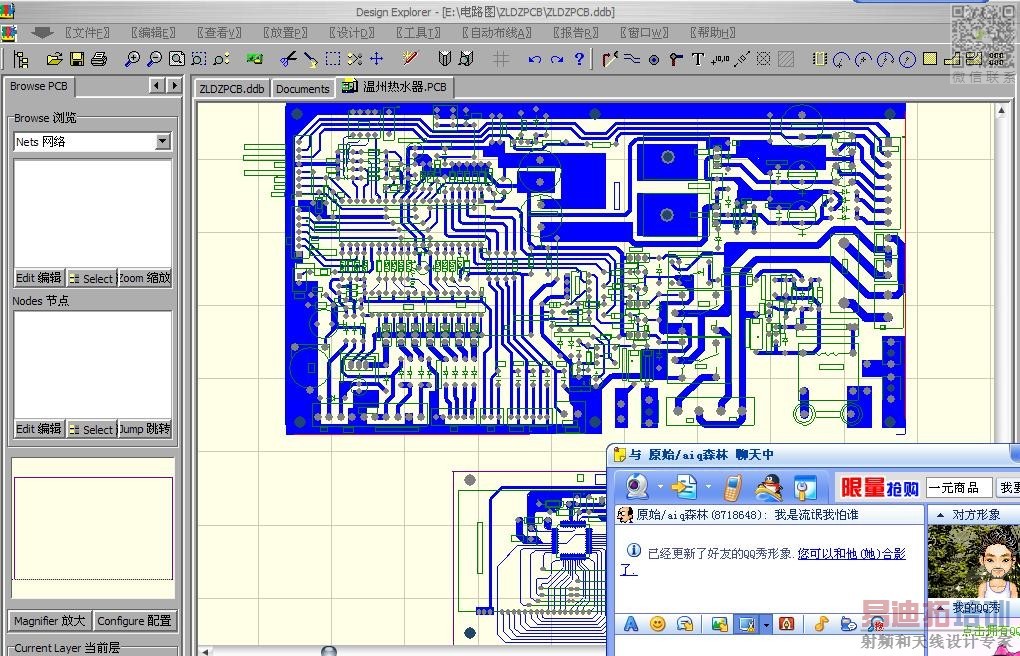This screenshot has width=1020, height=656.
Task: Click the Cut scissors icon
Action: point(288,60)
